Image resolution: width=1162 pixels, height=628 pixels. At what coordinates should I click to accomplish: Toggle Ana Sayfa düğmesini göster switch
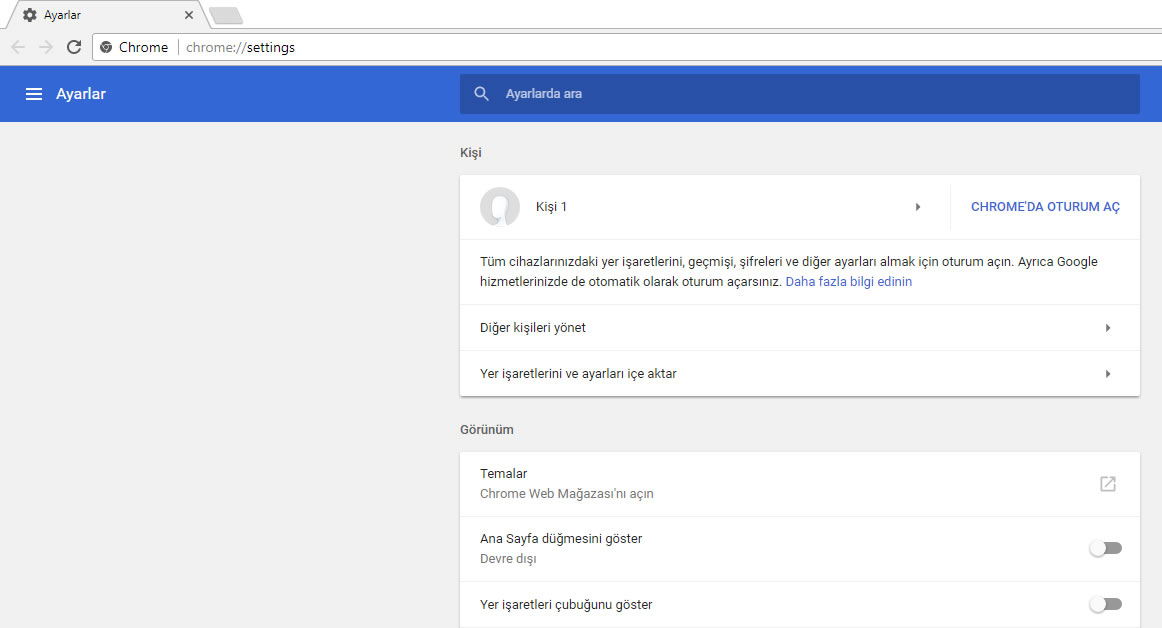(x=1105, y=549)
